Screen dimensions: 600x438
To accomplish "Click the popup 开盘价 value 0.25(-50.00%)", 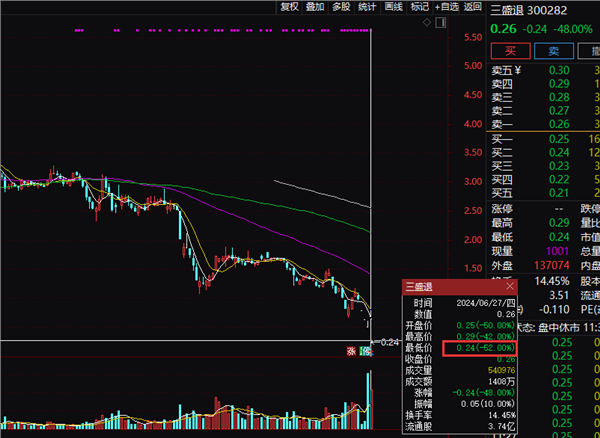I will click(x=486, y=326).
